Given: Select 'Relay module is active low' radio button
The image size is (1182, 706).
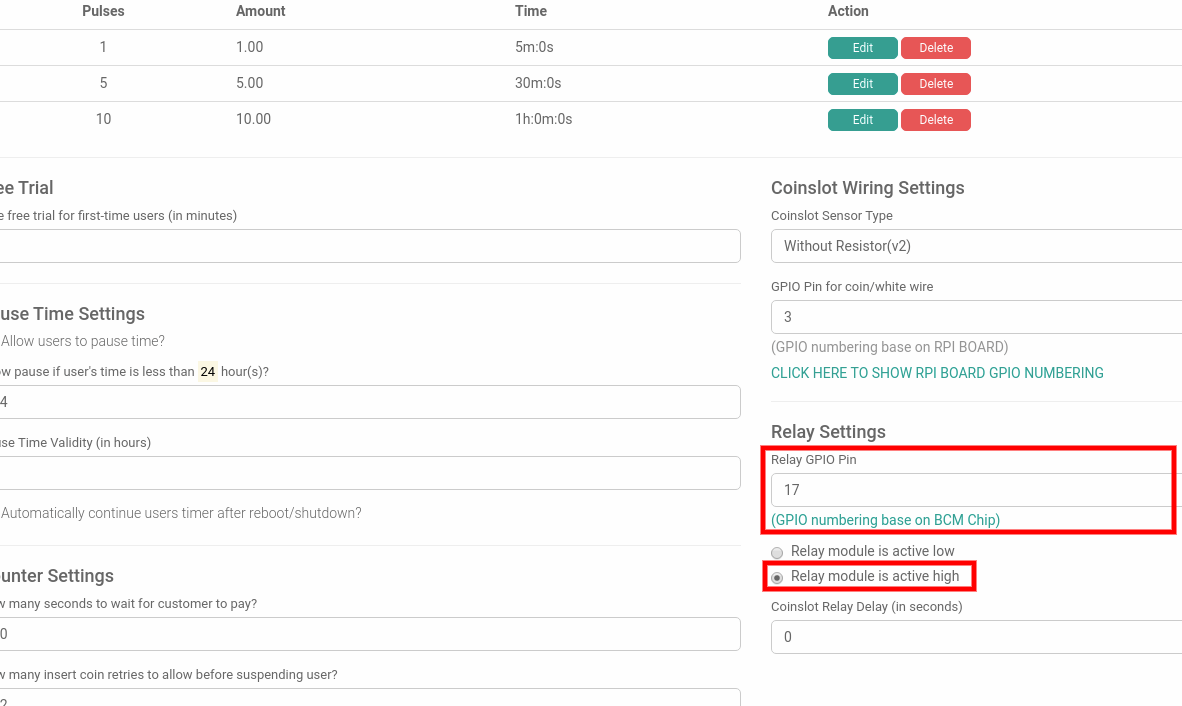Looking at the screenshot, I should [777, 552].
